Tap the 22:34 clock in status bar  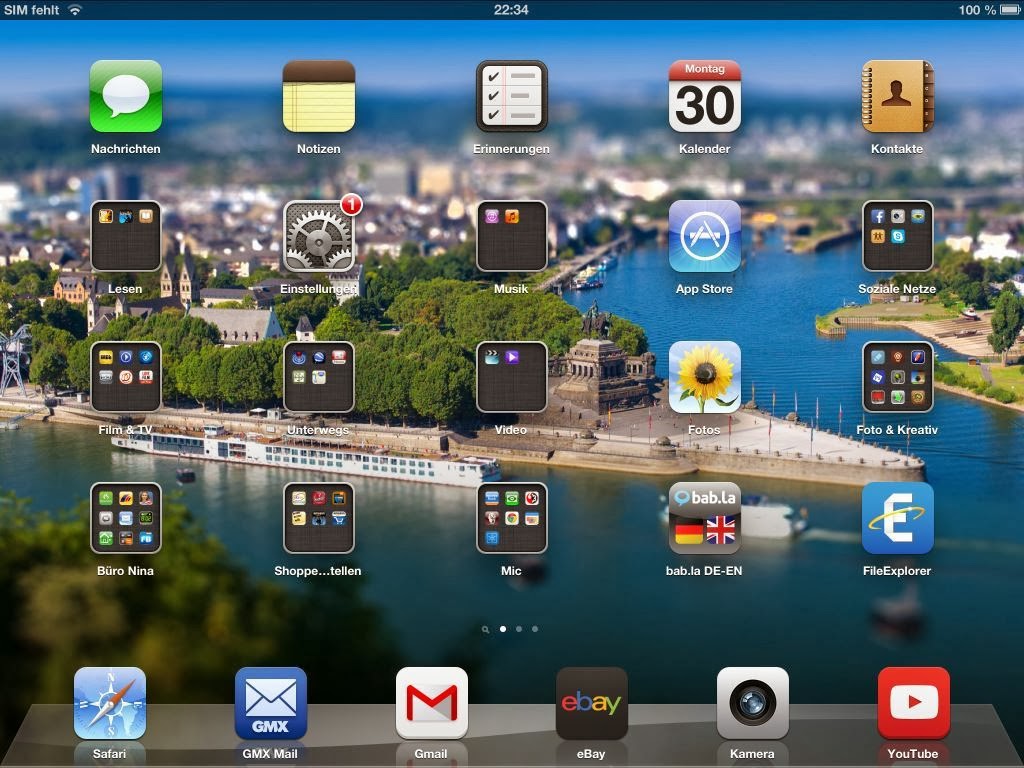coord(511,10)
